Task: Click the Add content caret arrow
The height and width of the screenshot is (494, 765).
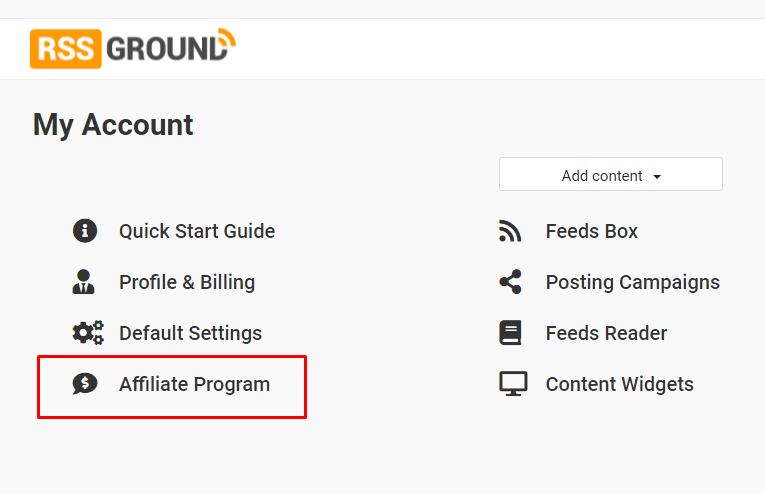Action: 657,177
